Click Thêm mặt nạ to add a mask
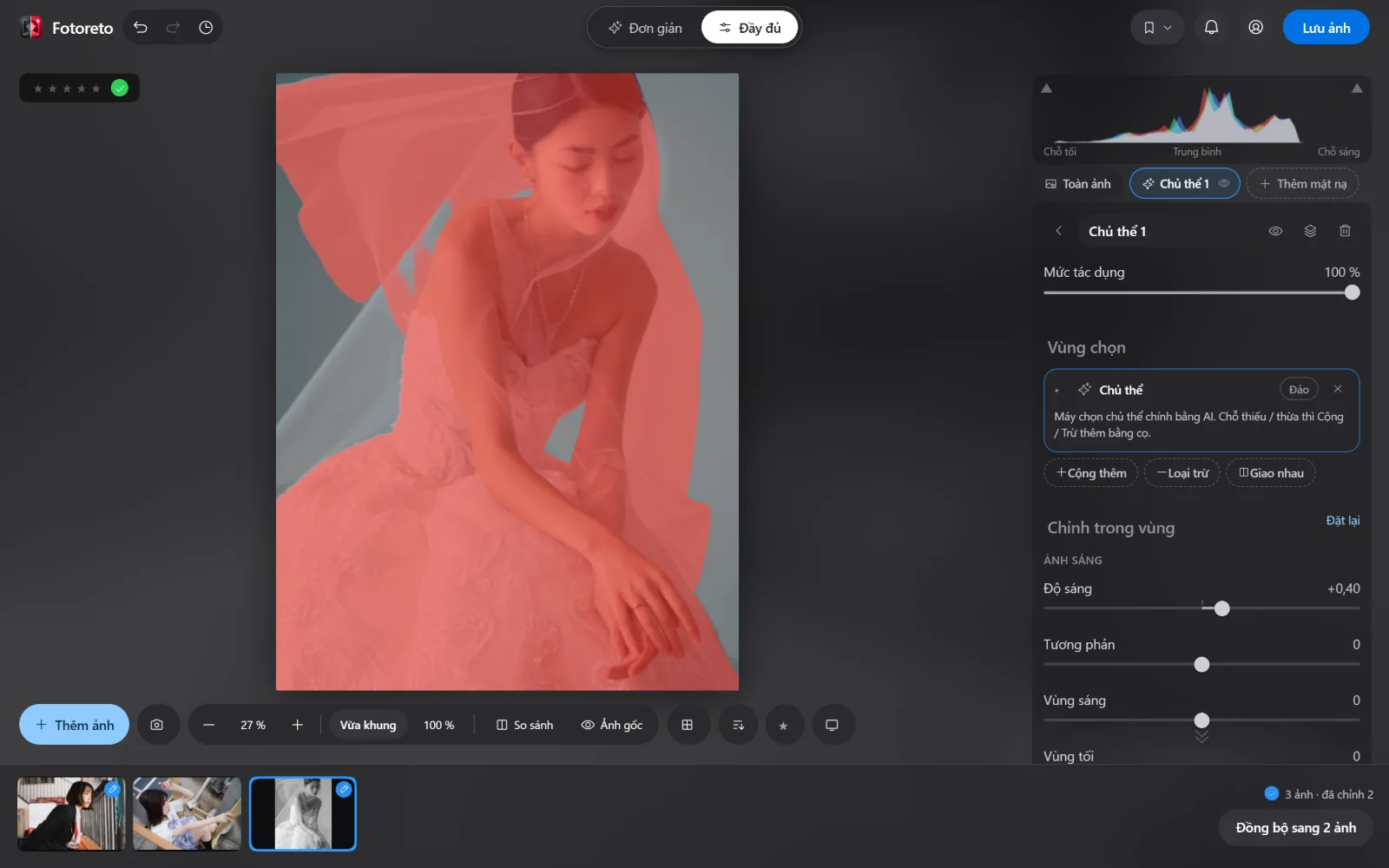This screenshot has height=868, width=1389. (1303, 184)
